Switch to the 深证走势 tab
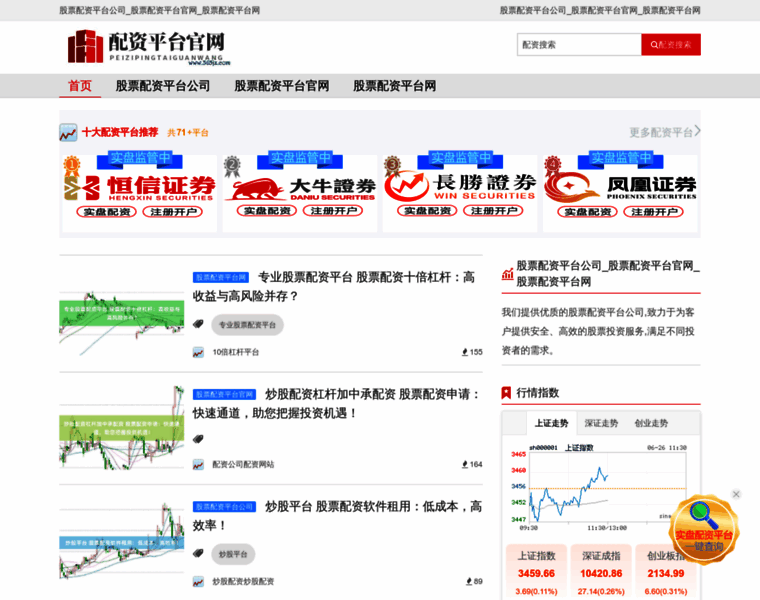 [602, 423]
